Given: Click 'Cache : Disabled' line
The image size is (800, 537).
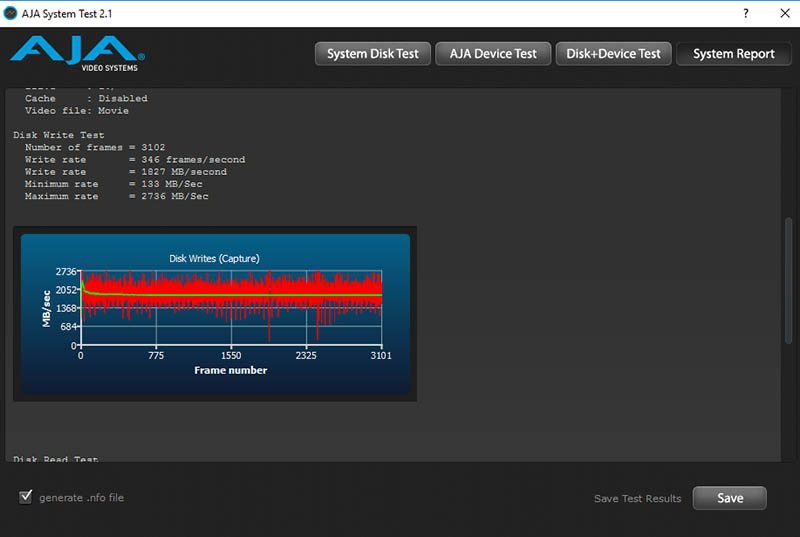Looking at the screenshot, I should 86,98.
